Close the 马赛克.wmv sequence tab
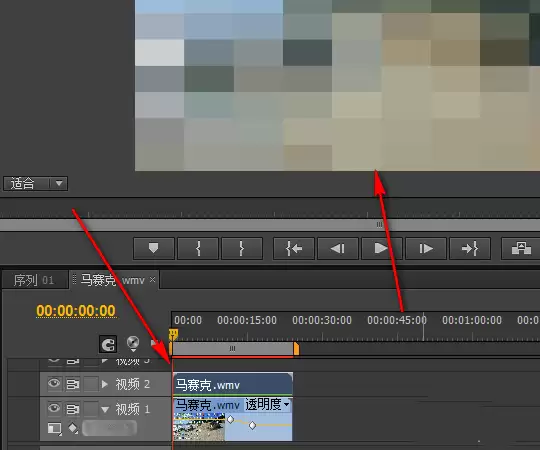 click(152, 280)
